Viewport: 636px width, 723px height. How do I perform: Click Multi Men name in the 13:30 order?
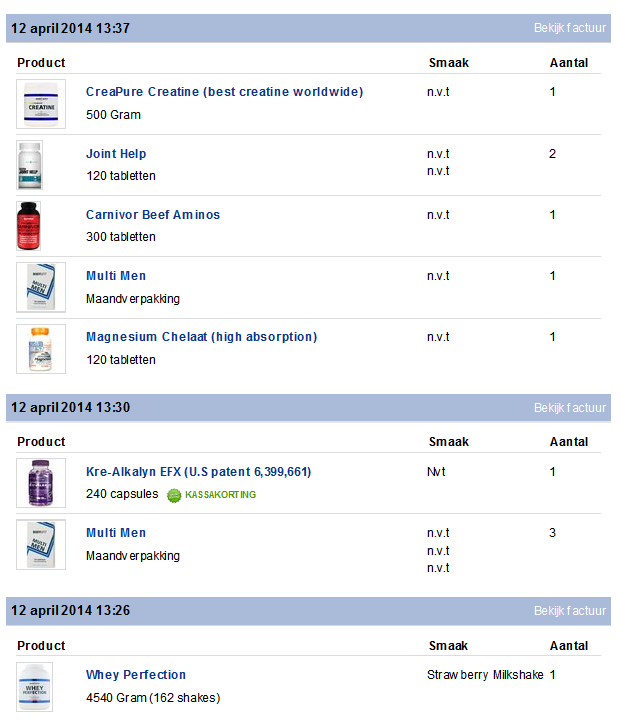click(x=116, y=533)
